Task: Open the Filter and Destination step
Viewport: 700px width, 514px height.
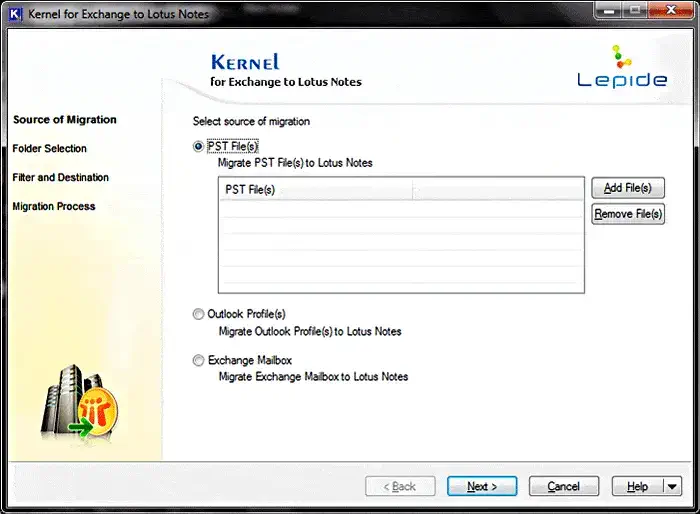Action: [61, 177]
